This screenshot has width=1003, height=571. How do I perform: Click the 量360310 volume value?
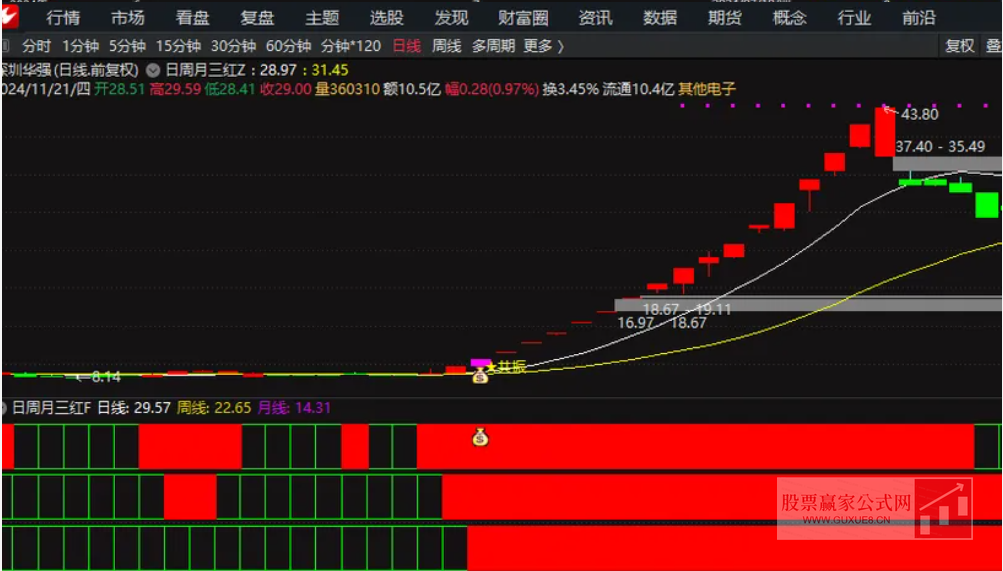pyautogui.click(x=347, y=90)
